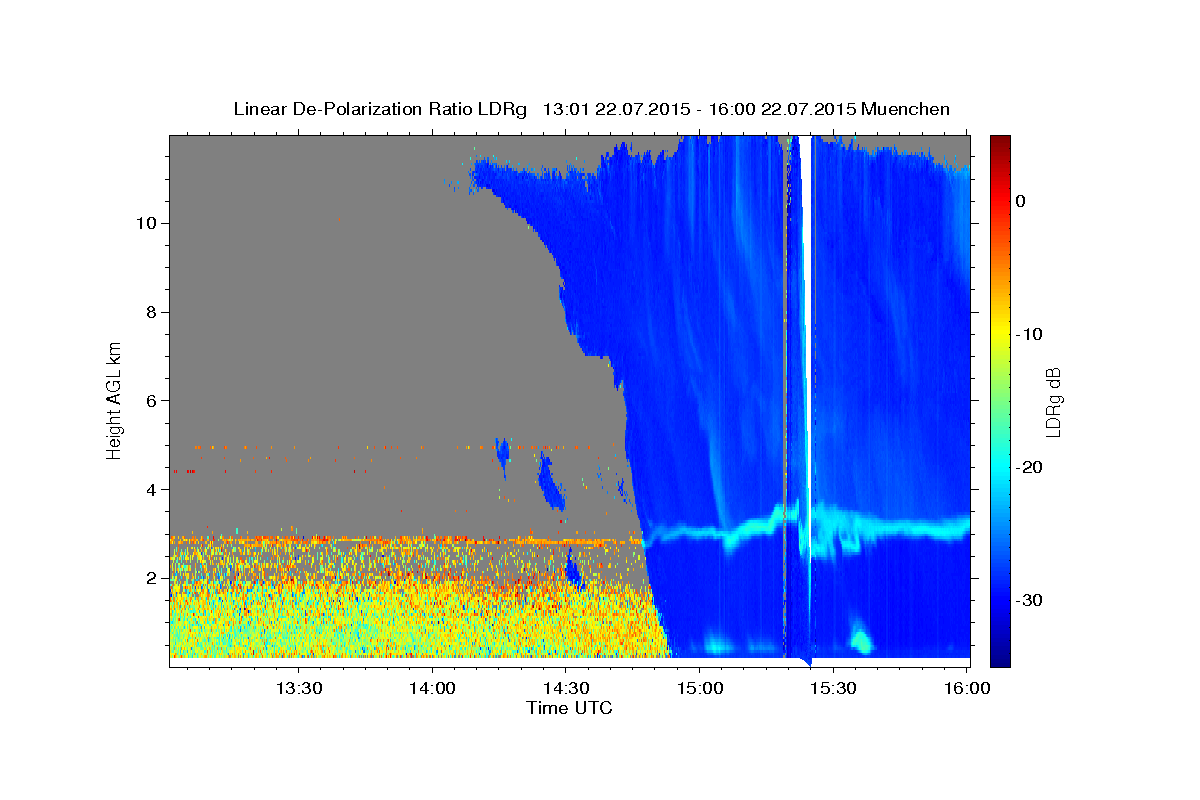The image size is (1200, 800).
Task: Select the 14:00 time tick label
Action: coord(432,688)
